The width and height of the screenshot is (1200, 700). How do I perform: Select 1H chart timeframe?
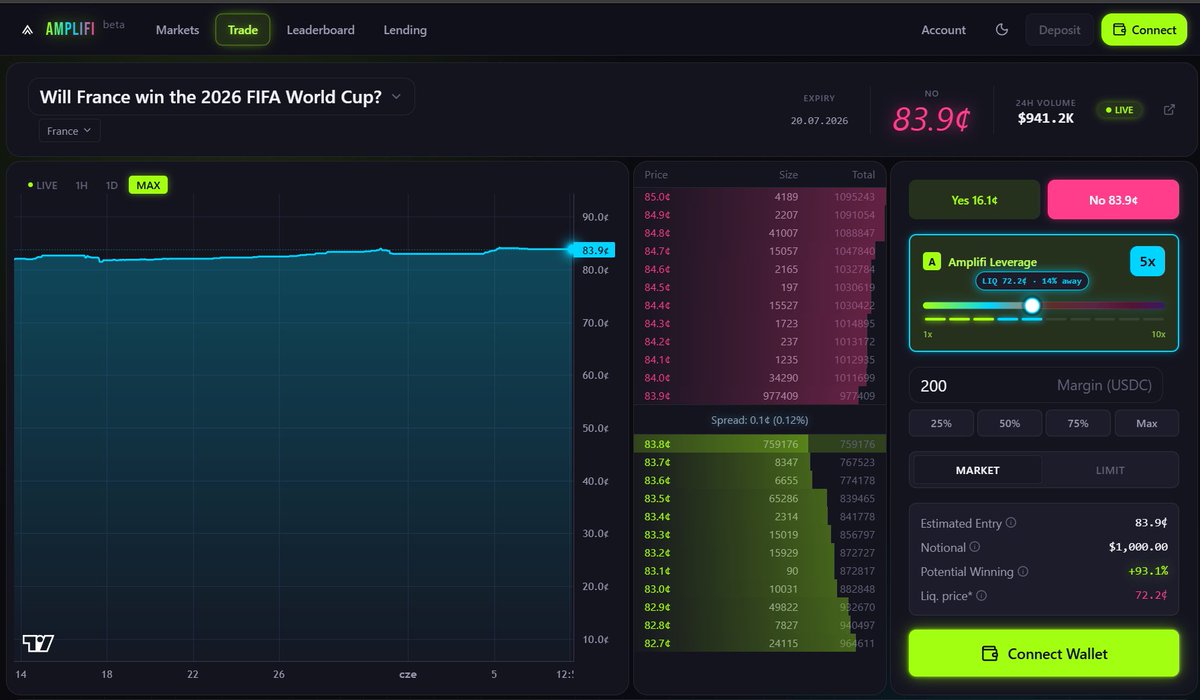(x=81, y=185)
